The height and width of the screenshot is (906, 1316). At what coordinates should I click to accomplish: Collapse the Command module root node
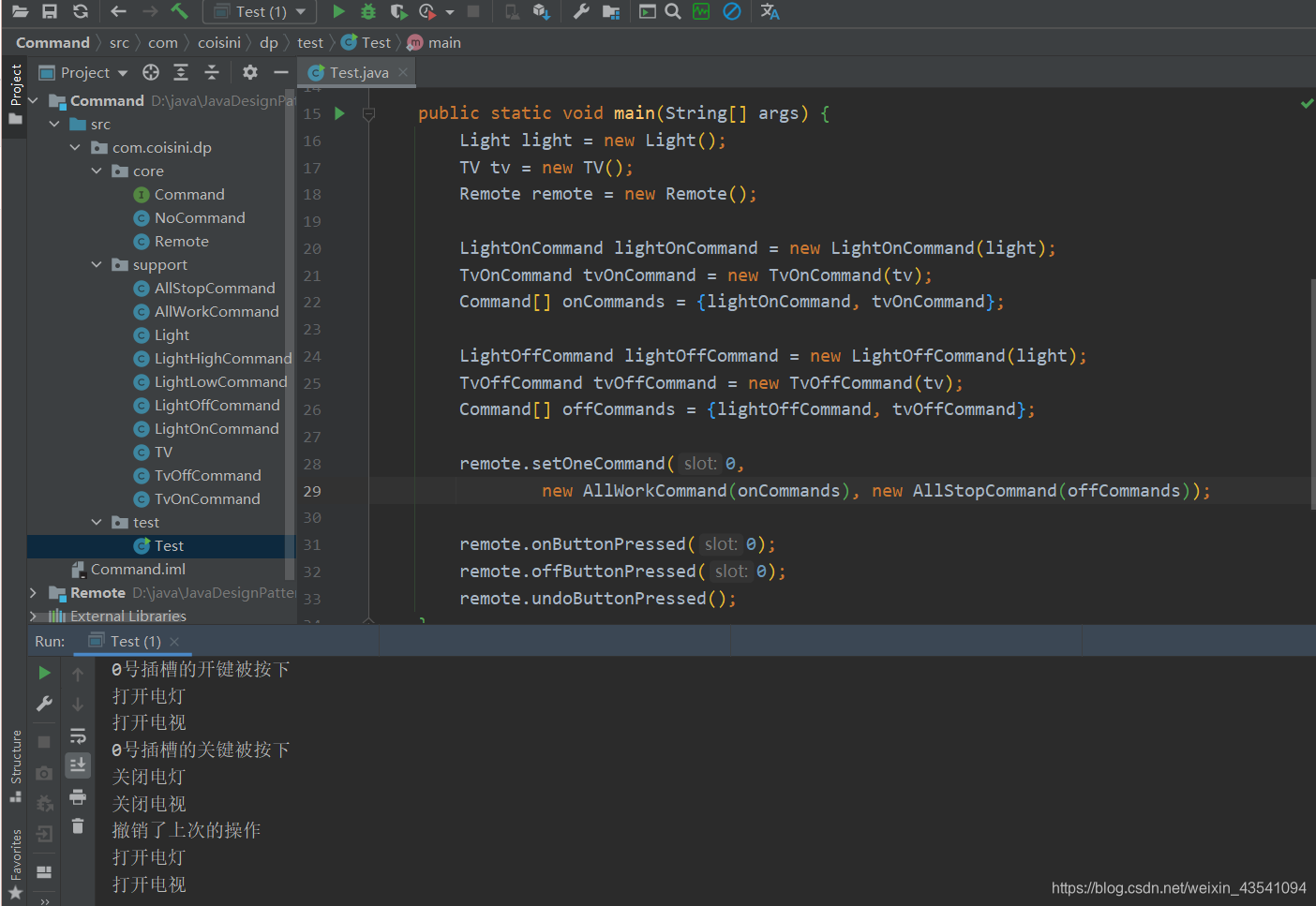[34, 100]
